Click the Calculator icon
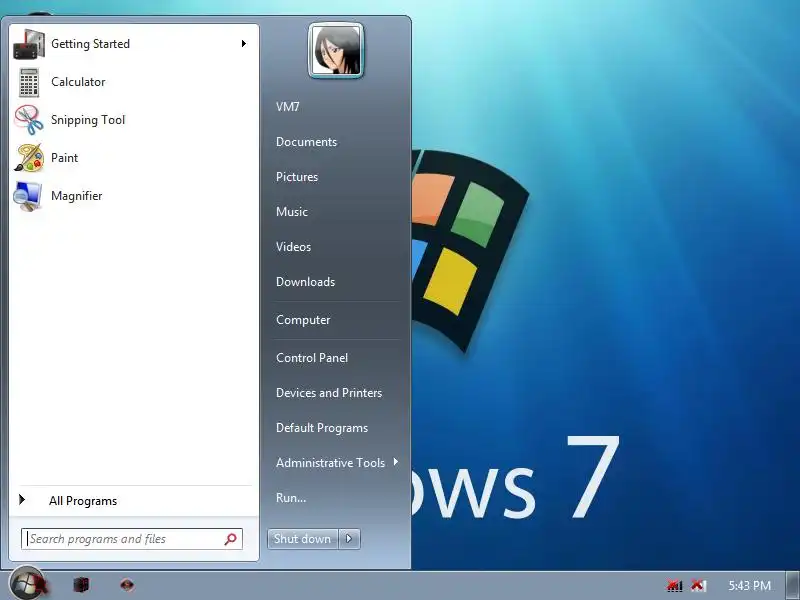800x600 pixels. 29,82
